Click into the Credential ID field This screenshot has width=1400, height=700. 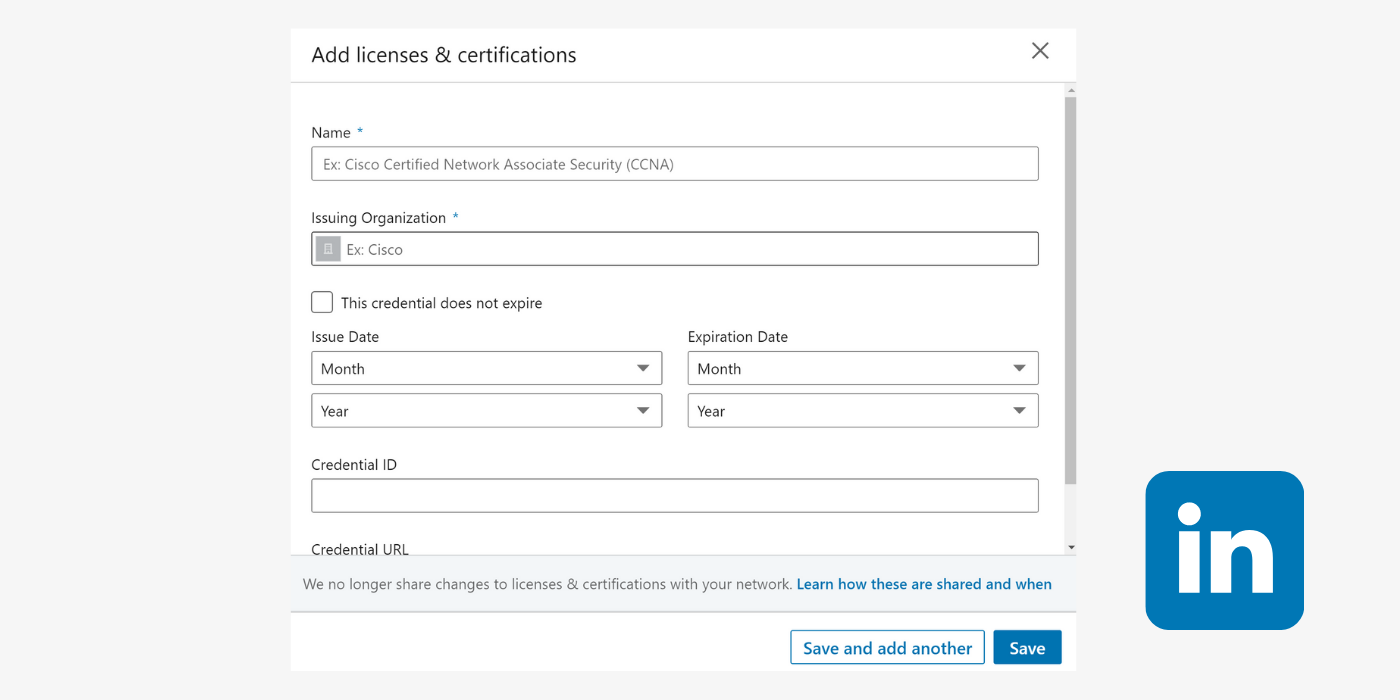coord(674,496)
